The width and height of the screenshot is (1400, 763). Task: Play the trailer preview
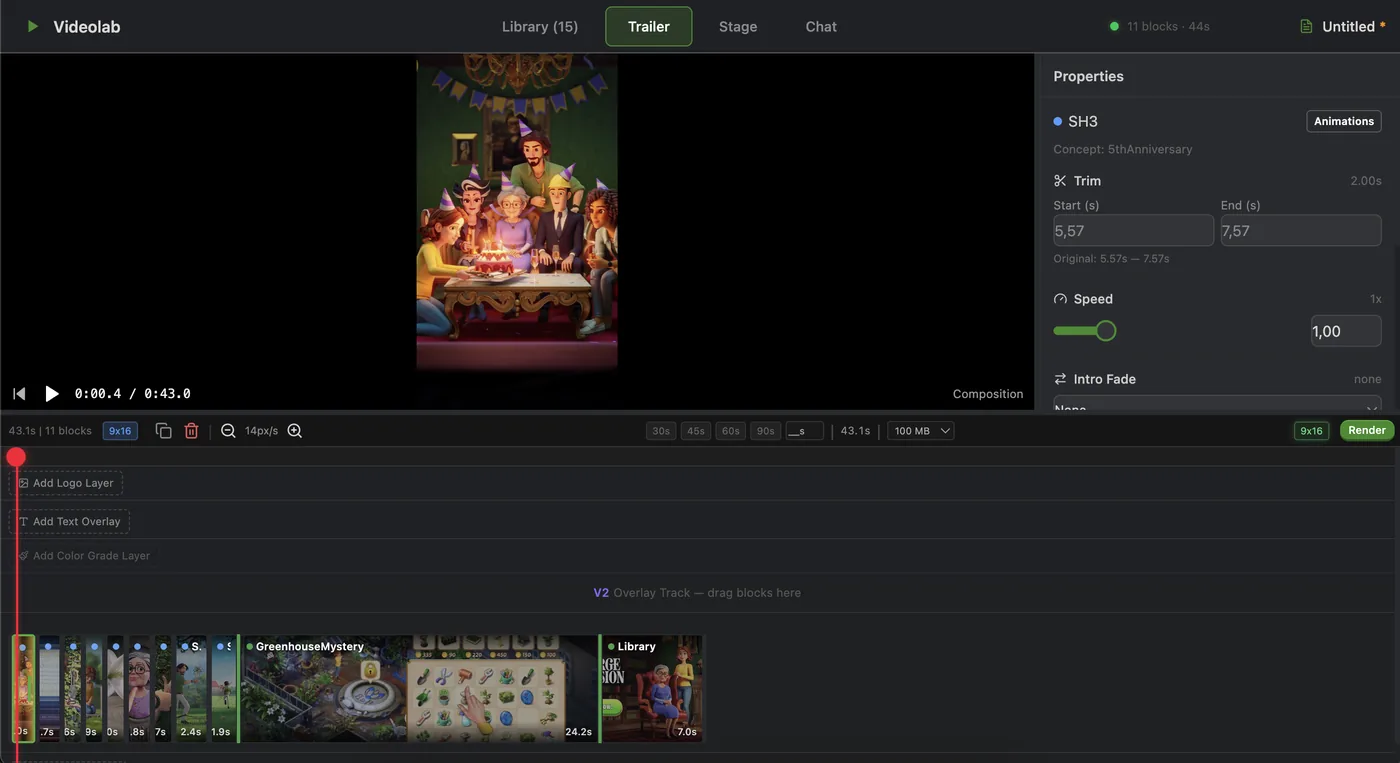(x=52, y=394)
